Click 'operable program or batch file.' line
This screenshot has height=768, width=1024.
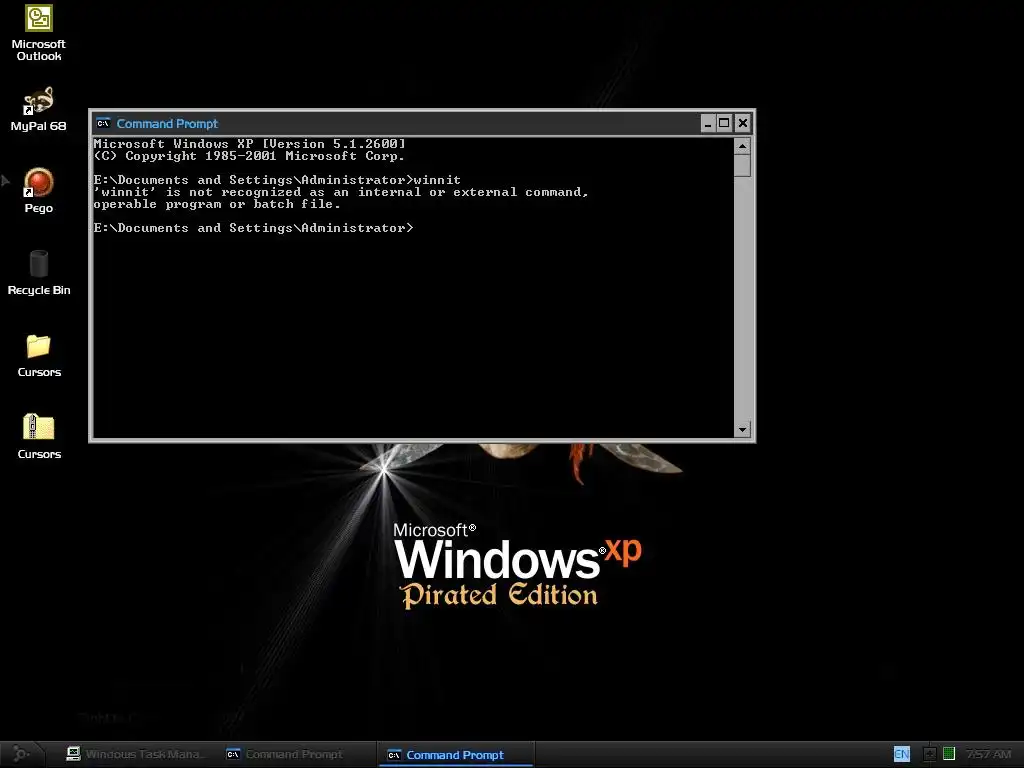click(217, 204)
